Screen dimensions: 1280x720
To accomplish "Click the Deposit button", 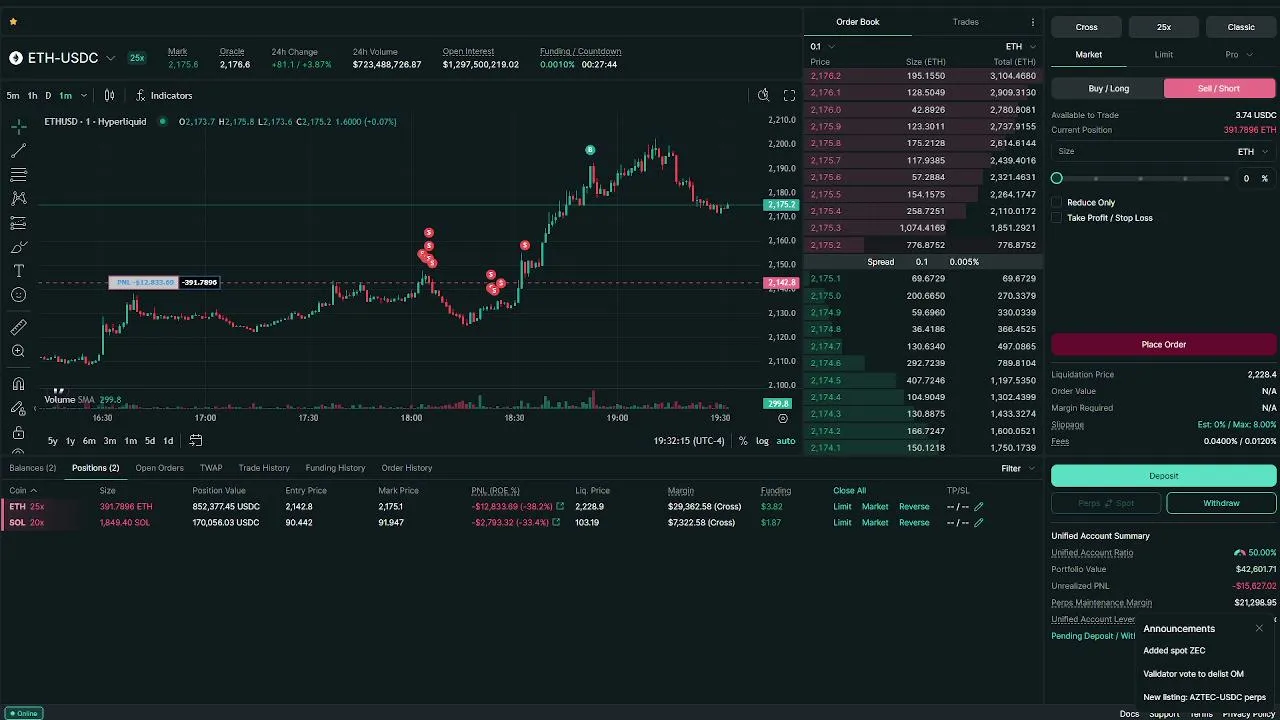I will pyautogui.click(x=1164, y=476).
